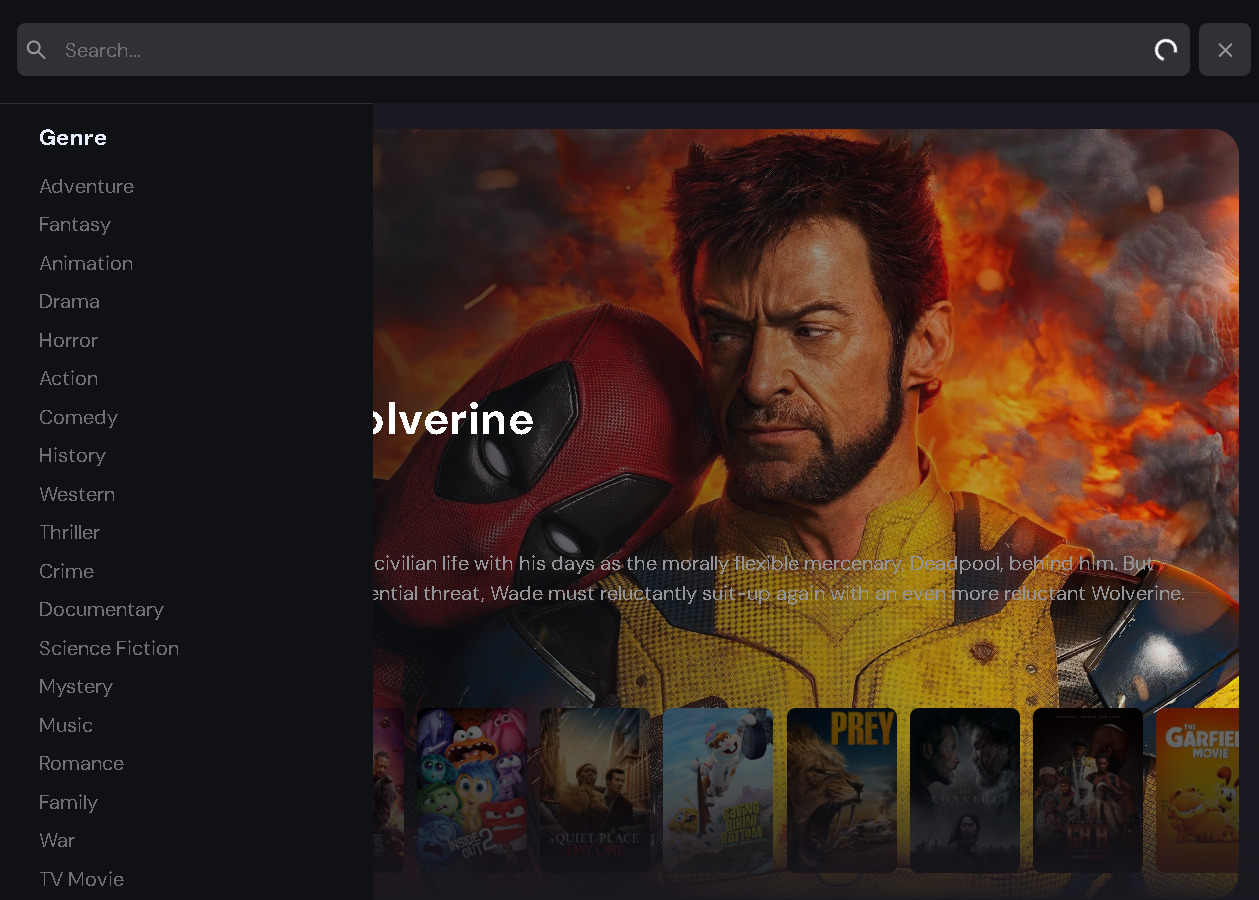Select the Documentary genre
This screenshot has width=1259, height=900.
(x=101, y=610)
